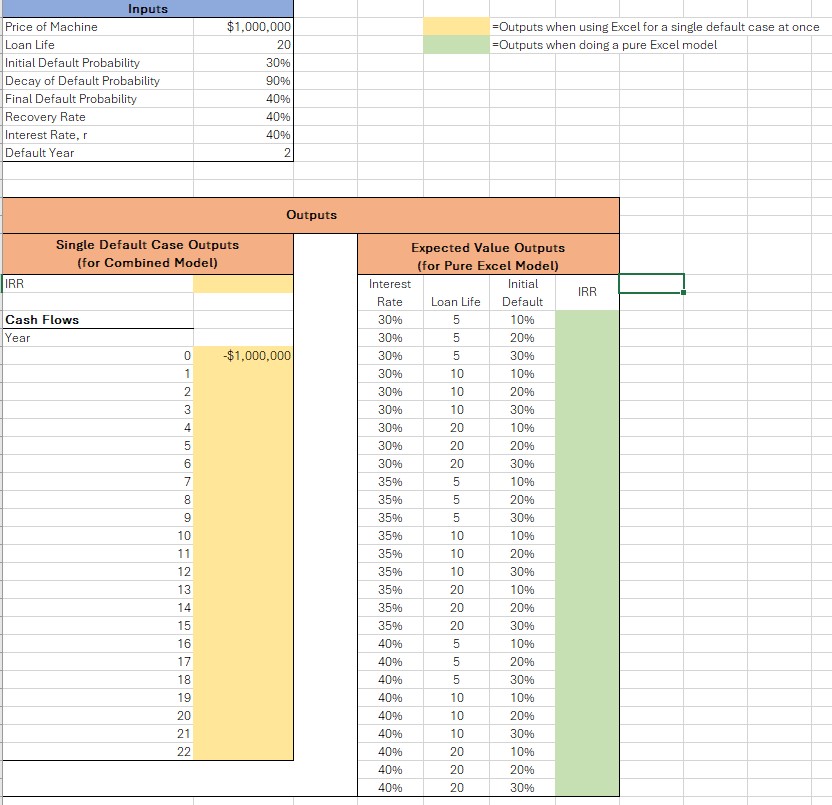Click the last 40% Interest Rate row cell
832x805 pixels.
pyautogui.click(x=389, y=788)
